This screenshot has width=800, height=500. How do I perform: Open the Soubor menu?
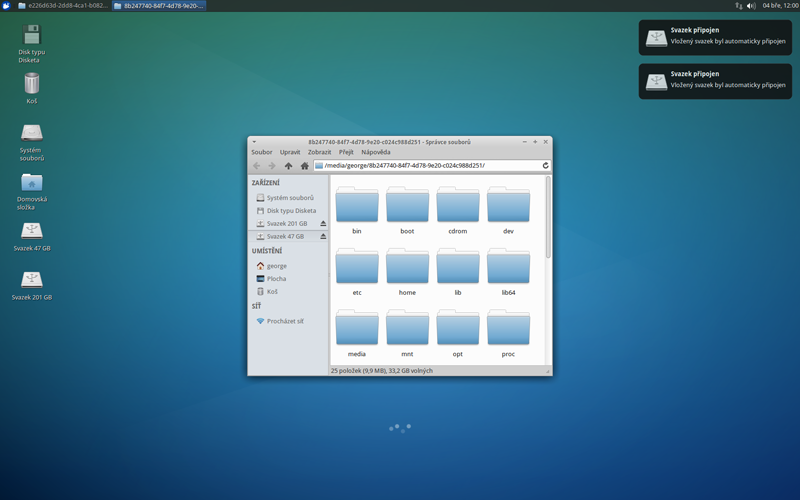262,153
